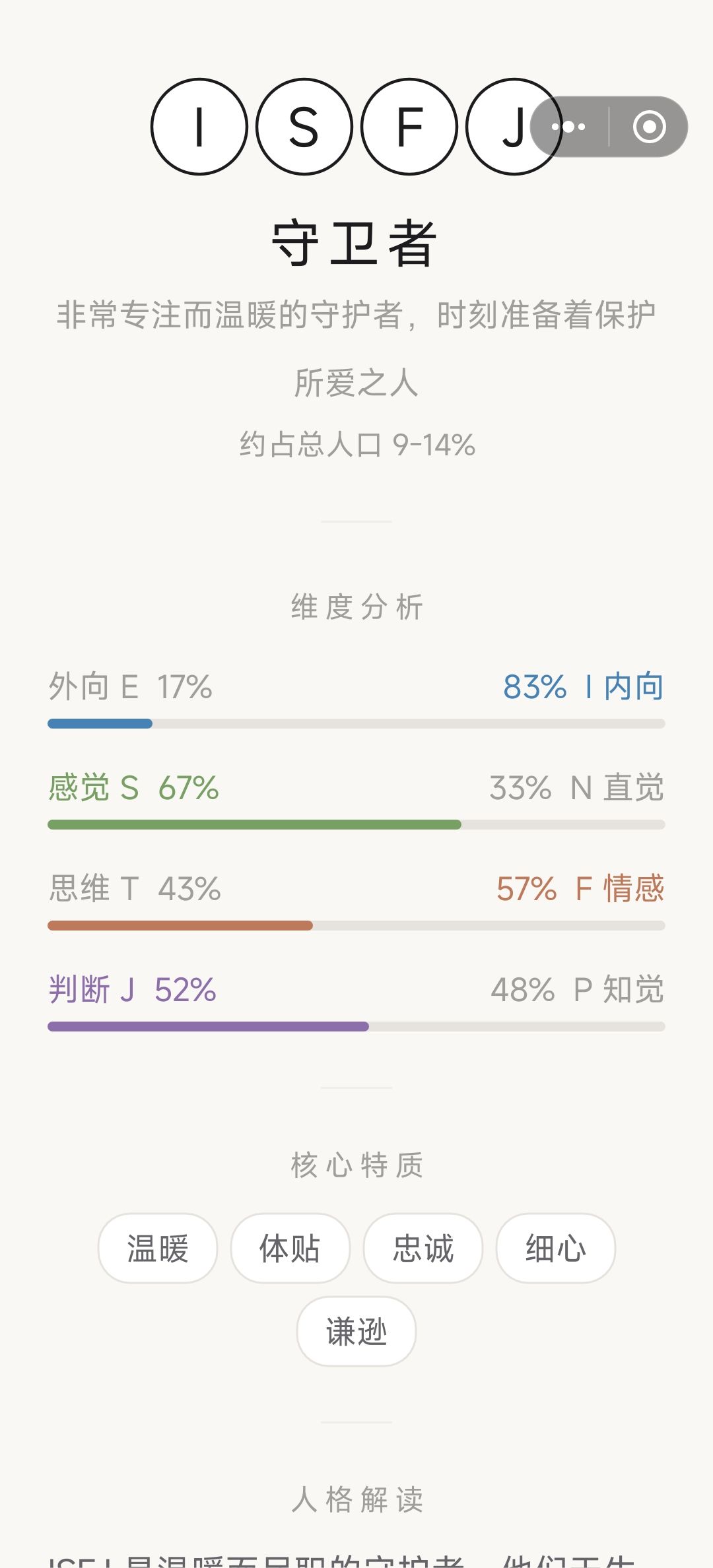Image resolution: width=713 pixels, height=1568 pixels.
Task: Click the orange 思维/情感 progress bar
Action: pos(356,925)
